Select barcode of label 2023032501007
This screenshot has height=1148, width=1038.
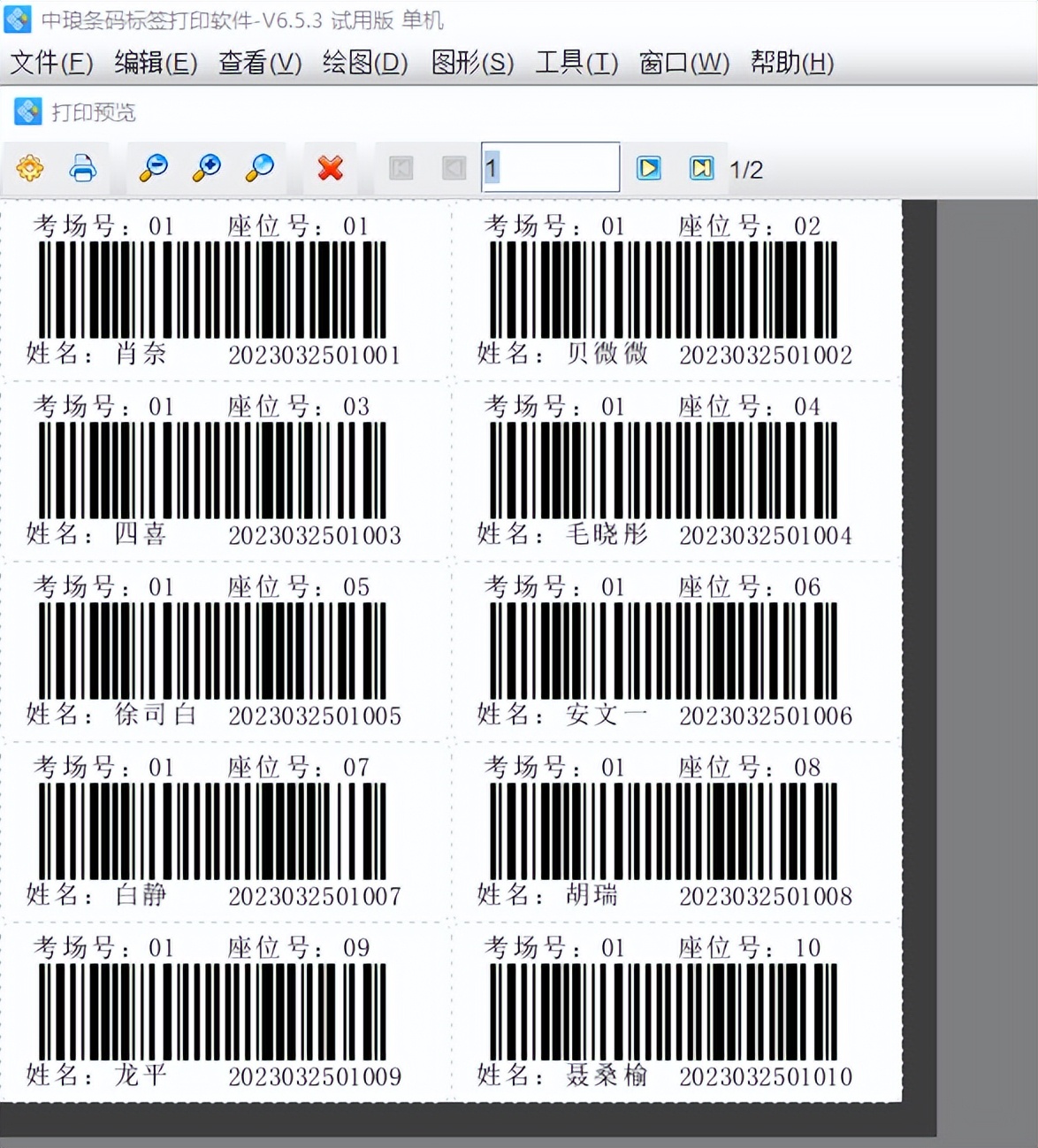212,831
